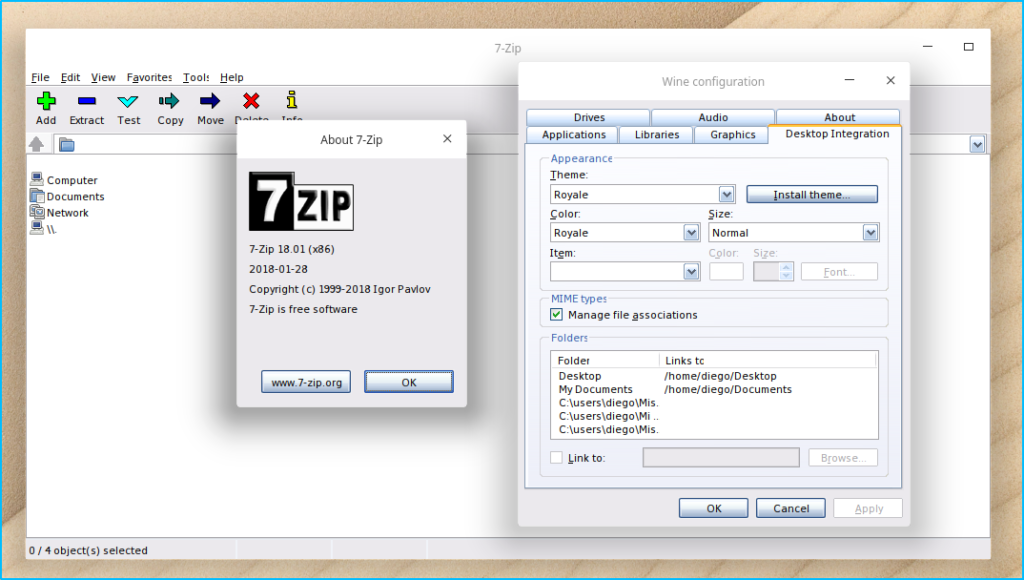This screenshot has width=1024, height=580.
Task: Click the disabled Font... button
Action: click(839, 272)
